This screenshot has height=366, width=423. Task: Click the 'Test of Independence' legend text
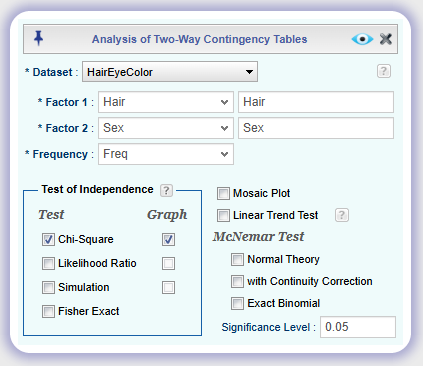pyautogui.click(x=97, y=189)
